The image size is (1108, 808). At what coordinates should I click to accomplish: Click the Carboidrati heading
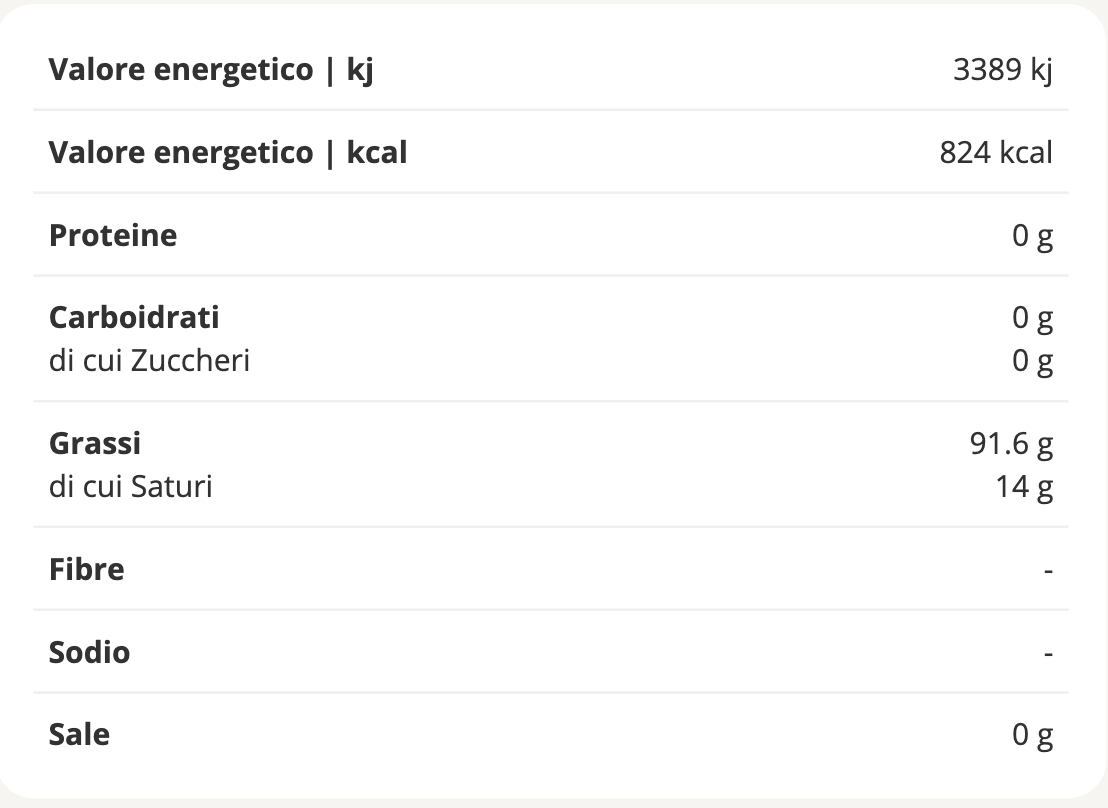(x=134, y=317)
